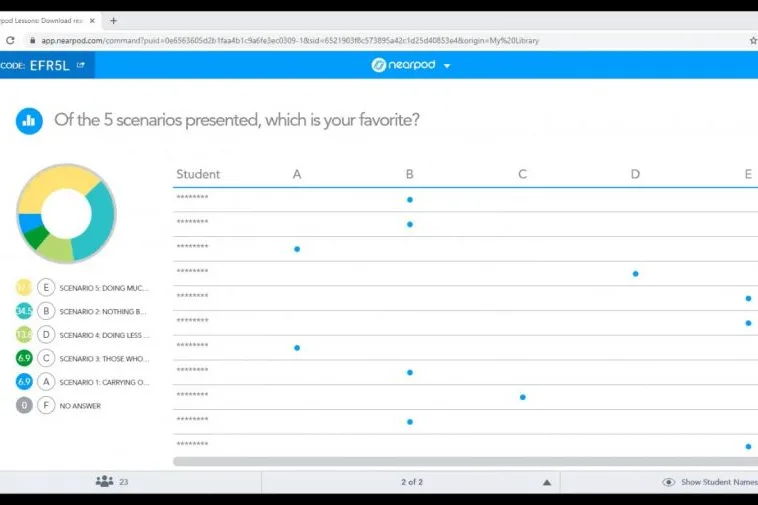Click the app.nearpod.com URL field
758x505 pixels.
click(290, 41)
